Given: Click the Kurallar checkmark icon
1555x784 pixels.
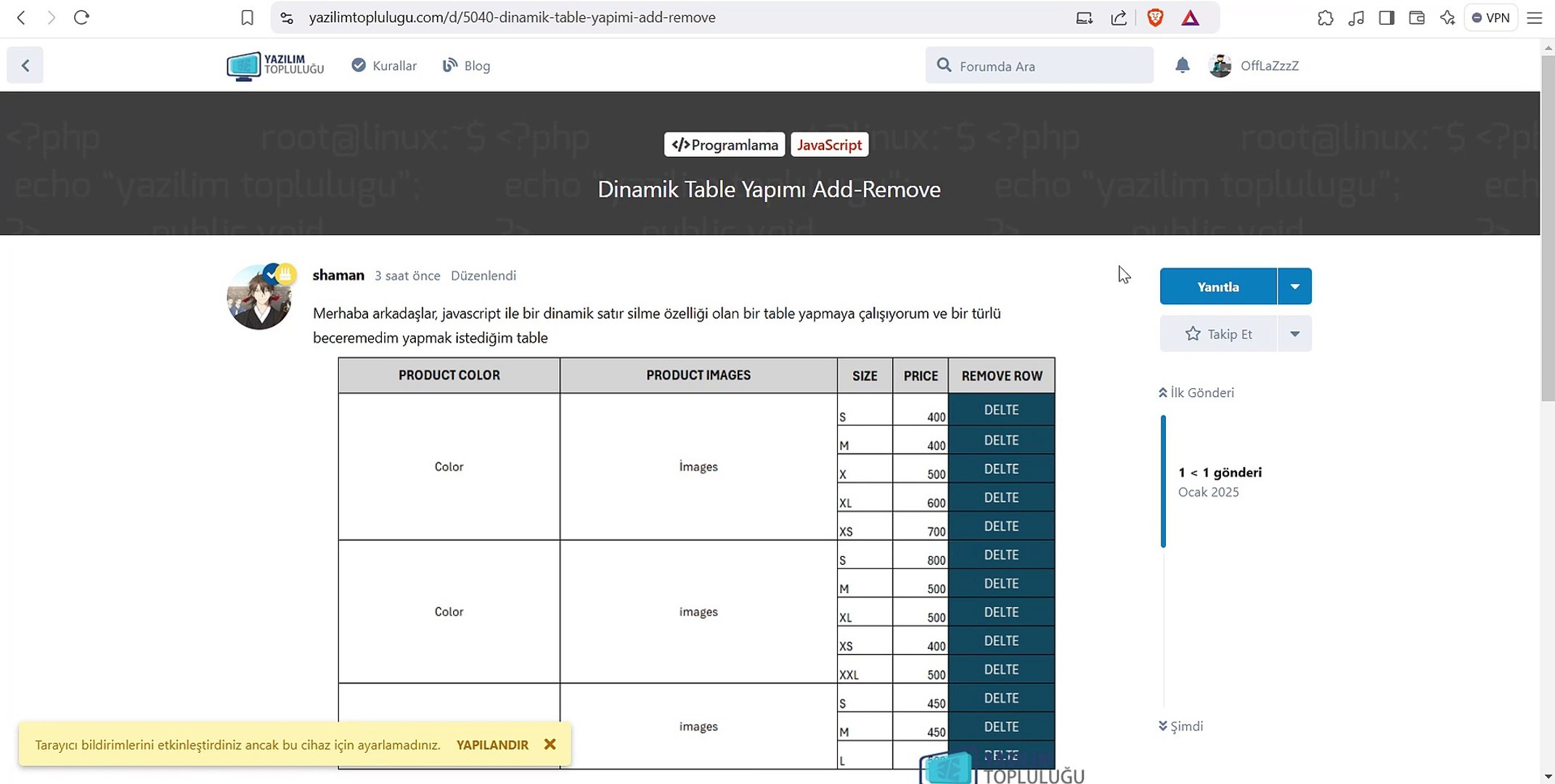Looking at the screenshot, I should (359, 65).
